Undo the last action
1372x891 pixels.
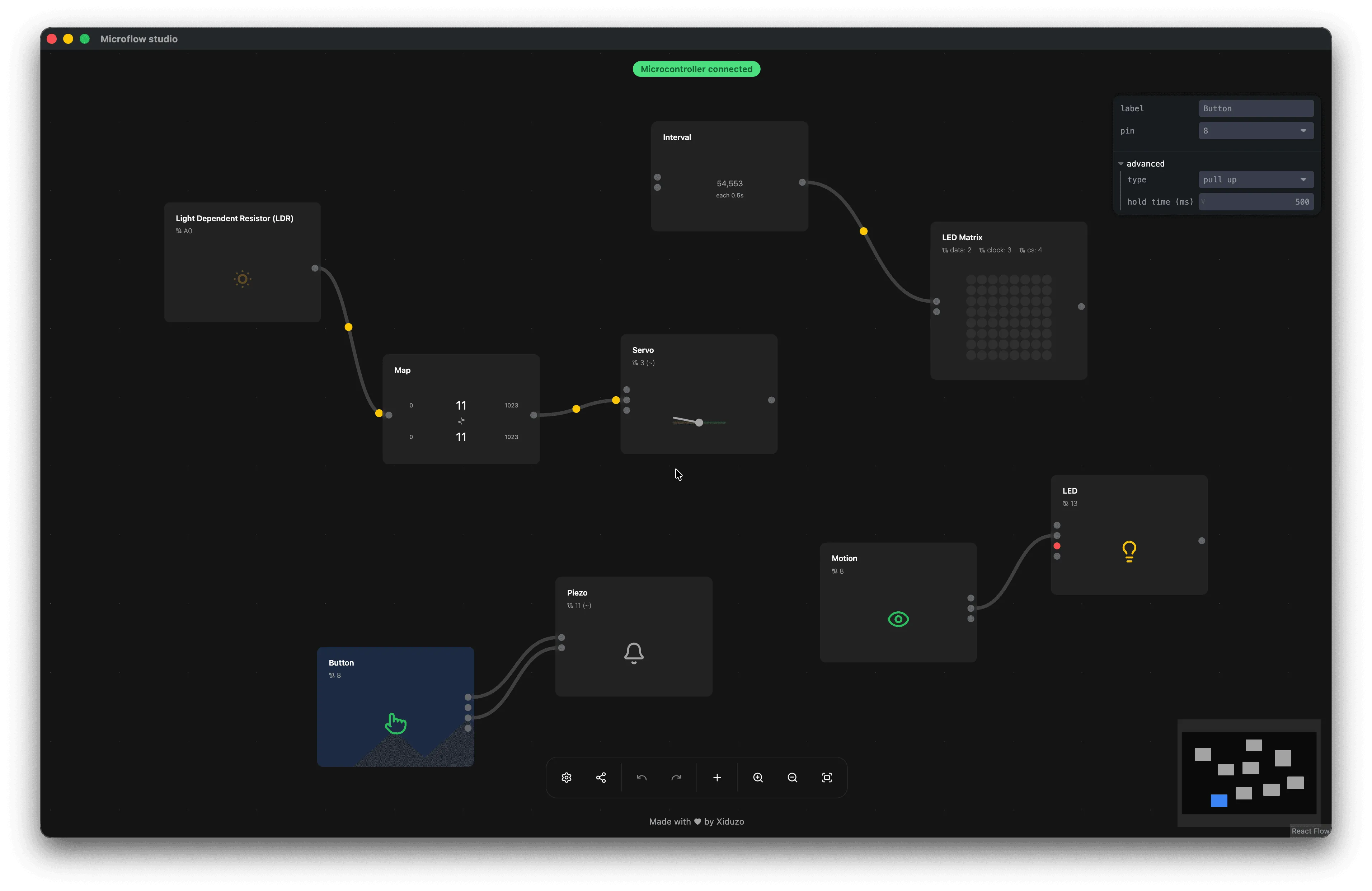(x=642, y=778)
